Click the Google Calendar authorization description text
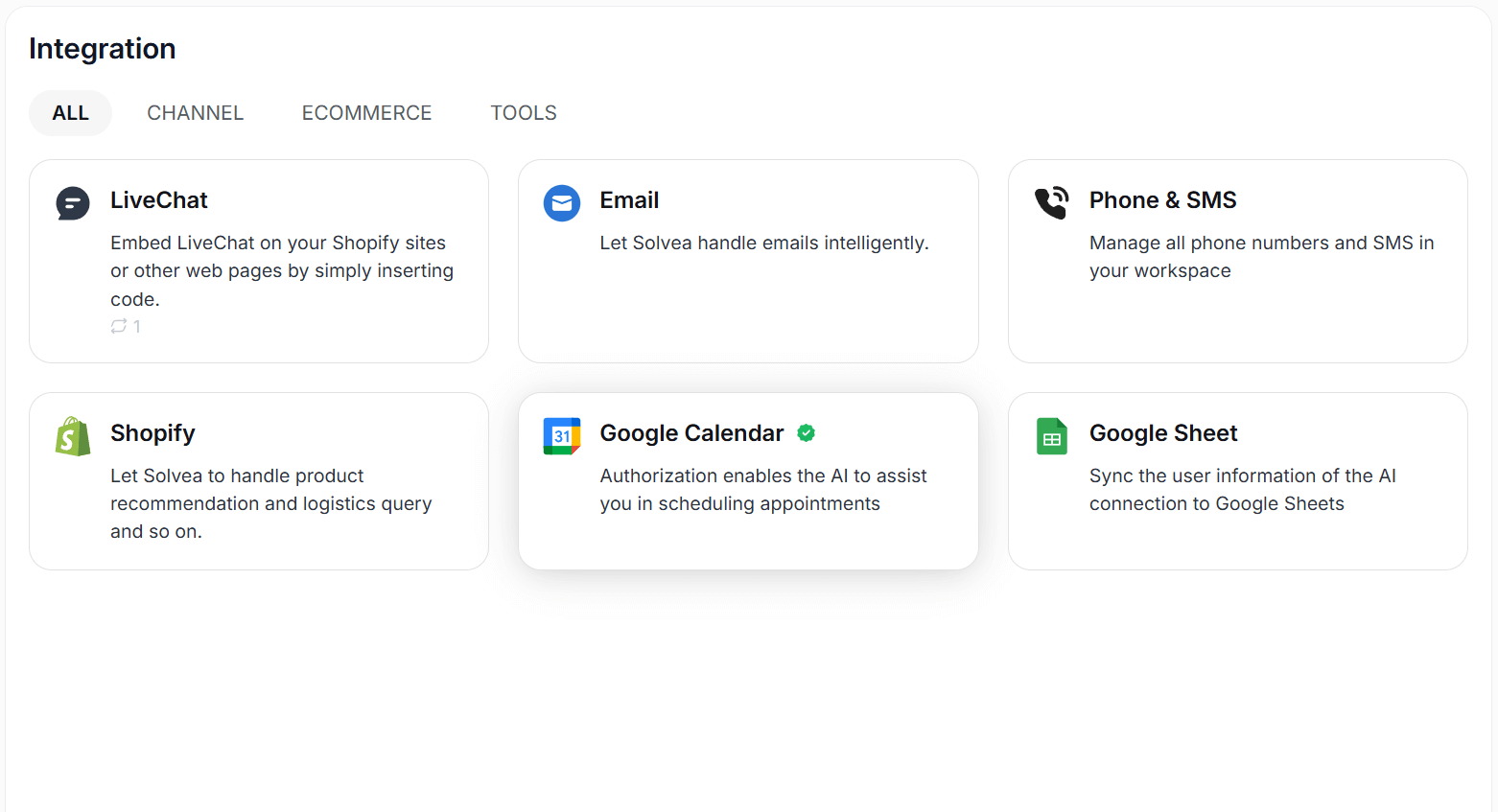The width and height of the screenshot is (1498, 812). (762, 490)
